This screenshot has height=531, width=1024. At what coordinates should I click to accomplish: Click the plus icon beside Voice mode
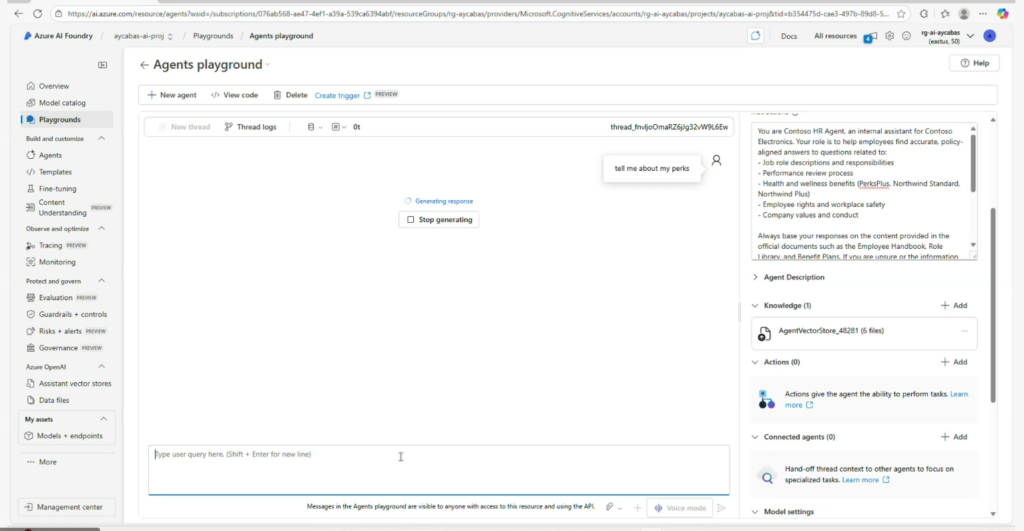coord(637,507)
